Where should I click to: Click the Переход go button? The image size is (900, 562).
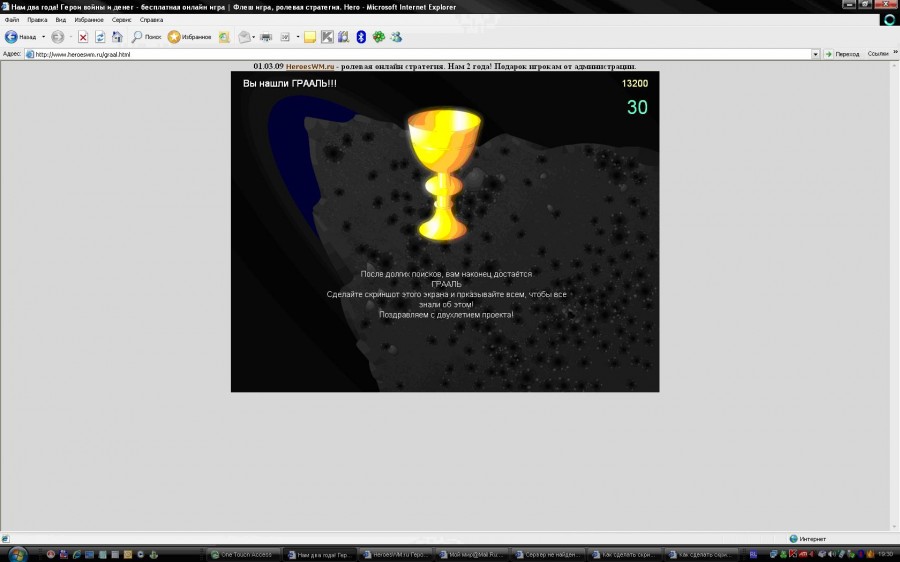[842, 54]
